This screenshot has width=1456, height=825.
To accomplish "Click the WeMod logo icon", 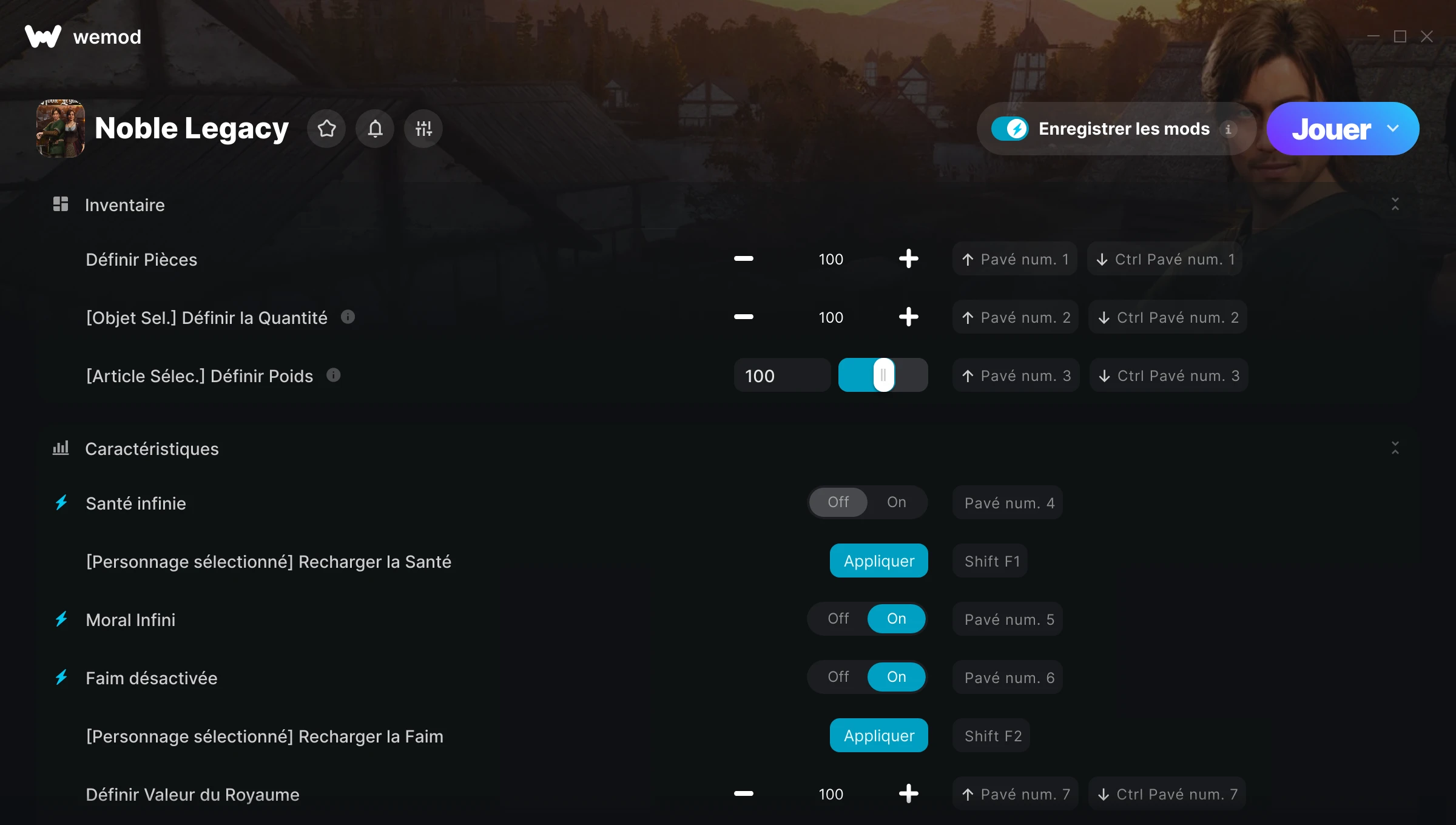I will coord(43,36).
